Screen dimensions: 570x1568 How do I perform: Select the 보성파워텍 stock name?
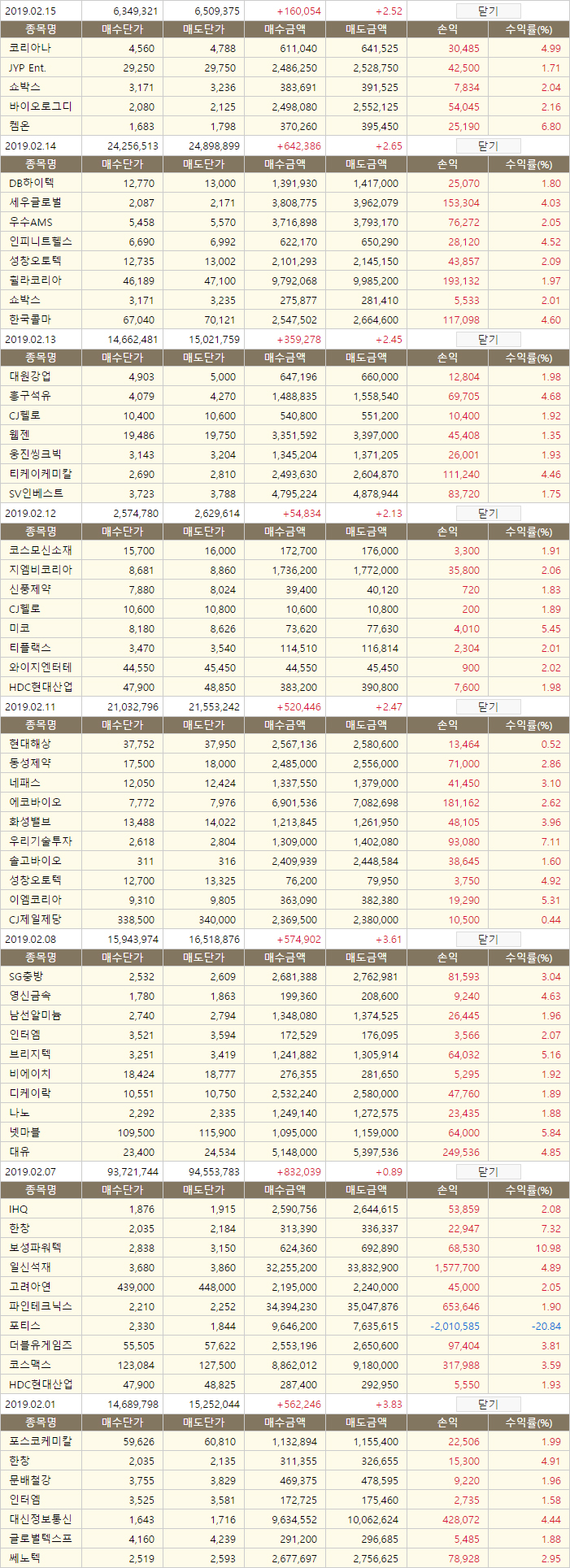coord(35,1248)
